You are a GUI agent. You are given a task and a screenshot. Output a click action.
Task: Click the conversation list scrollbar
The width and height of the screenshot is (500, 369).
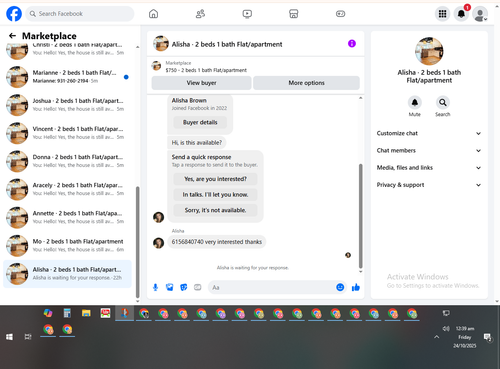coord(138,242)
